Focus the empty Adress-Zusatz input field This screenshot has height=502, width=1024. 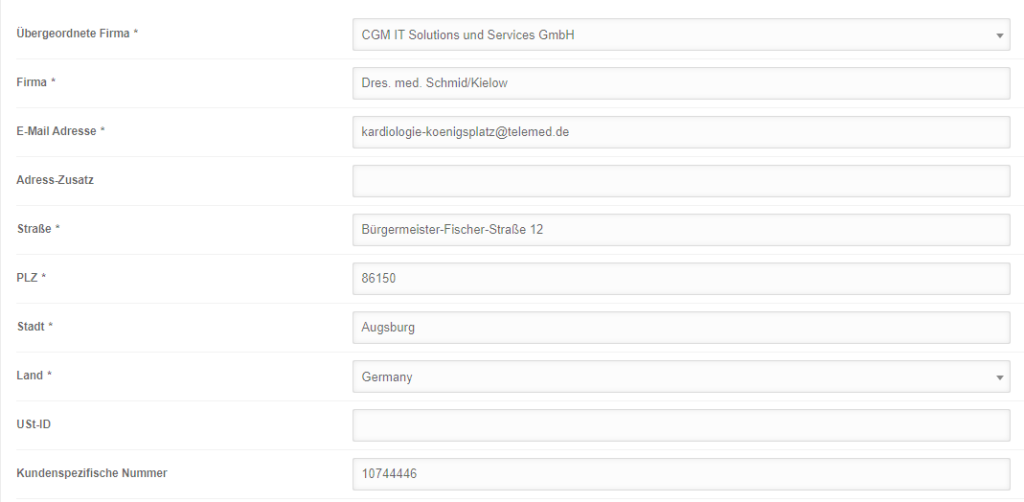681,181
